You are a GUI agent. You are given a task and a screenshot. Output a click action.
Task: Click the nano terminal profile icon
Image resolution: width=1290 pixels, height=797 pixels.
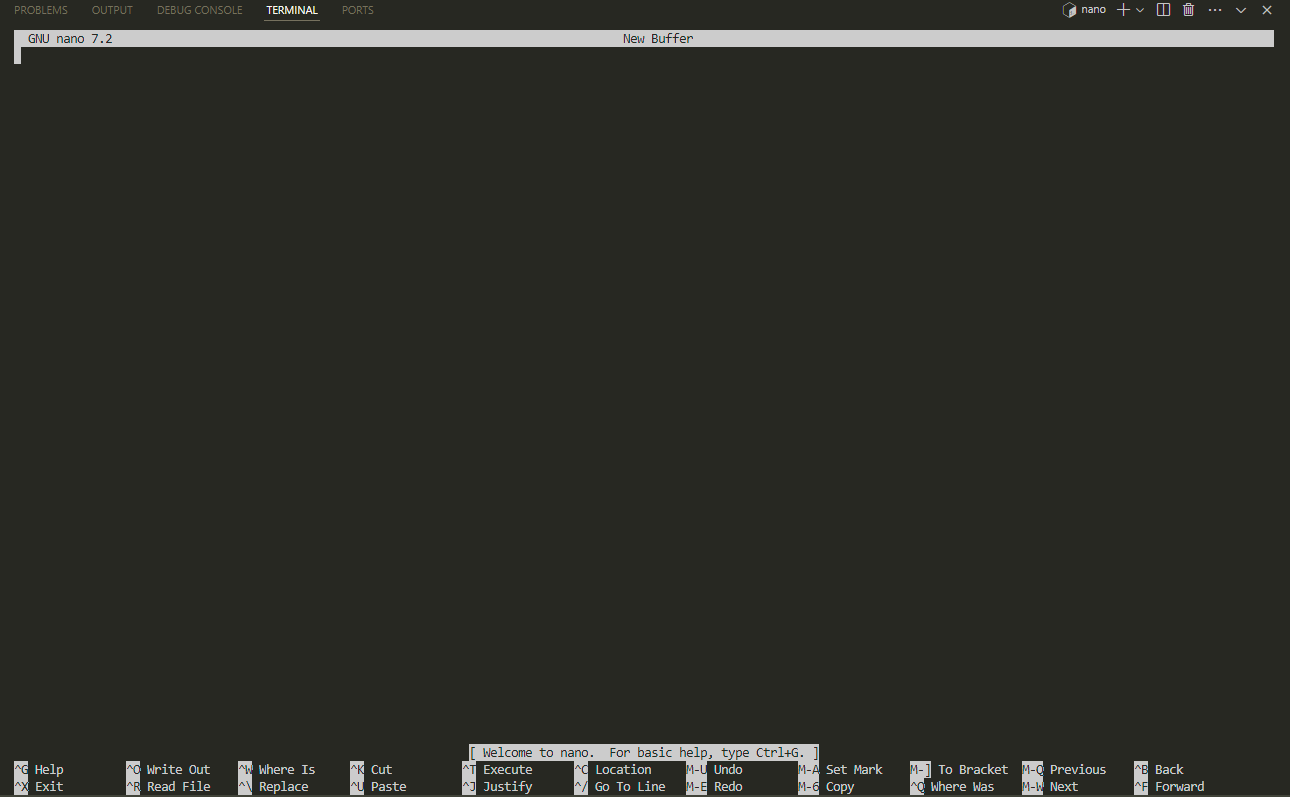1069,10
